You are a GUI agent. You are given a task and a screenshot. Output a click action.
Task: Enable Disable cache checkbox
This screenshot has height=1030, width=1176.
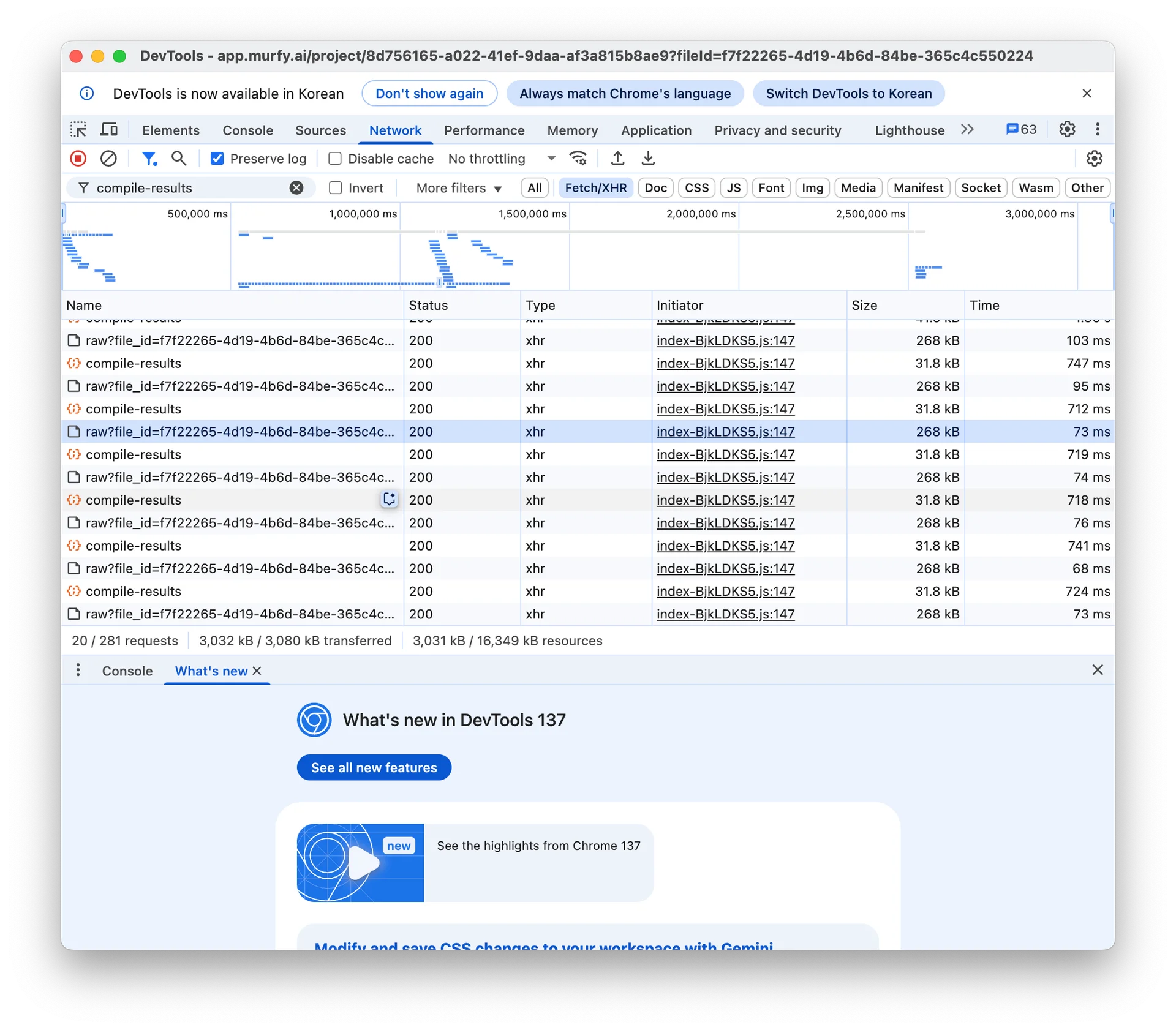335,159
